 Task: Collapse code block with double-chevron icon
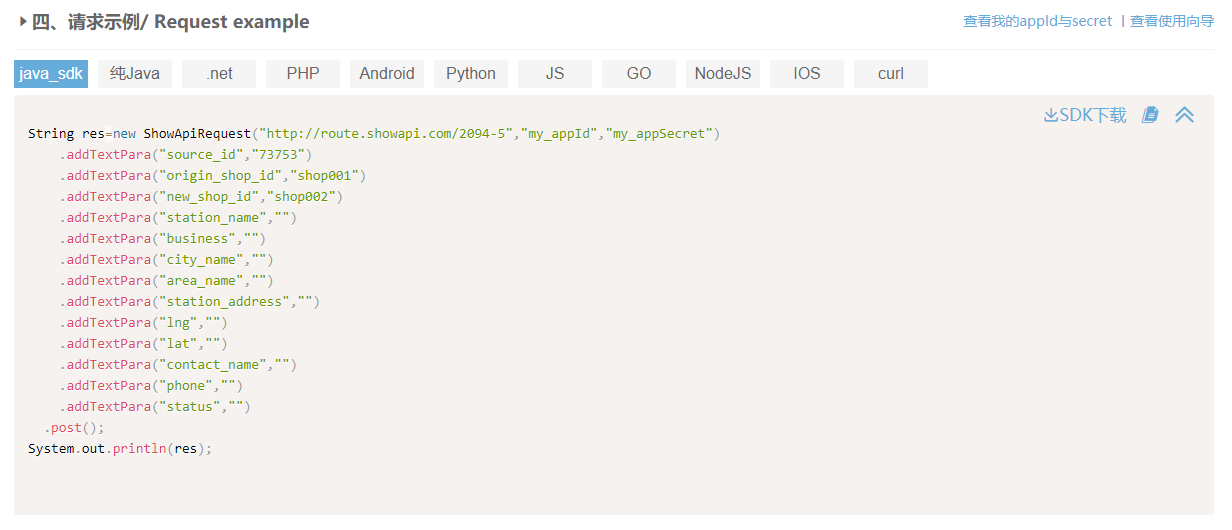[x=1184, y=115]
